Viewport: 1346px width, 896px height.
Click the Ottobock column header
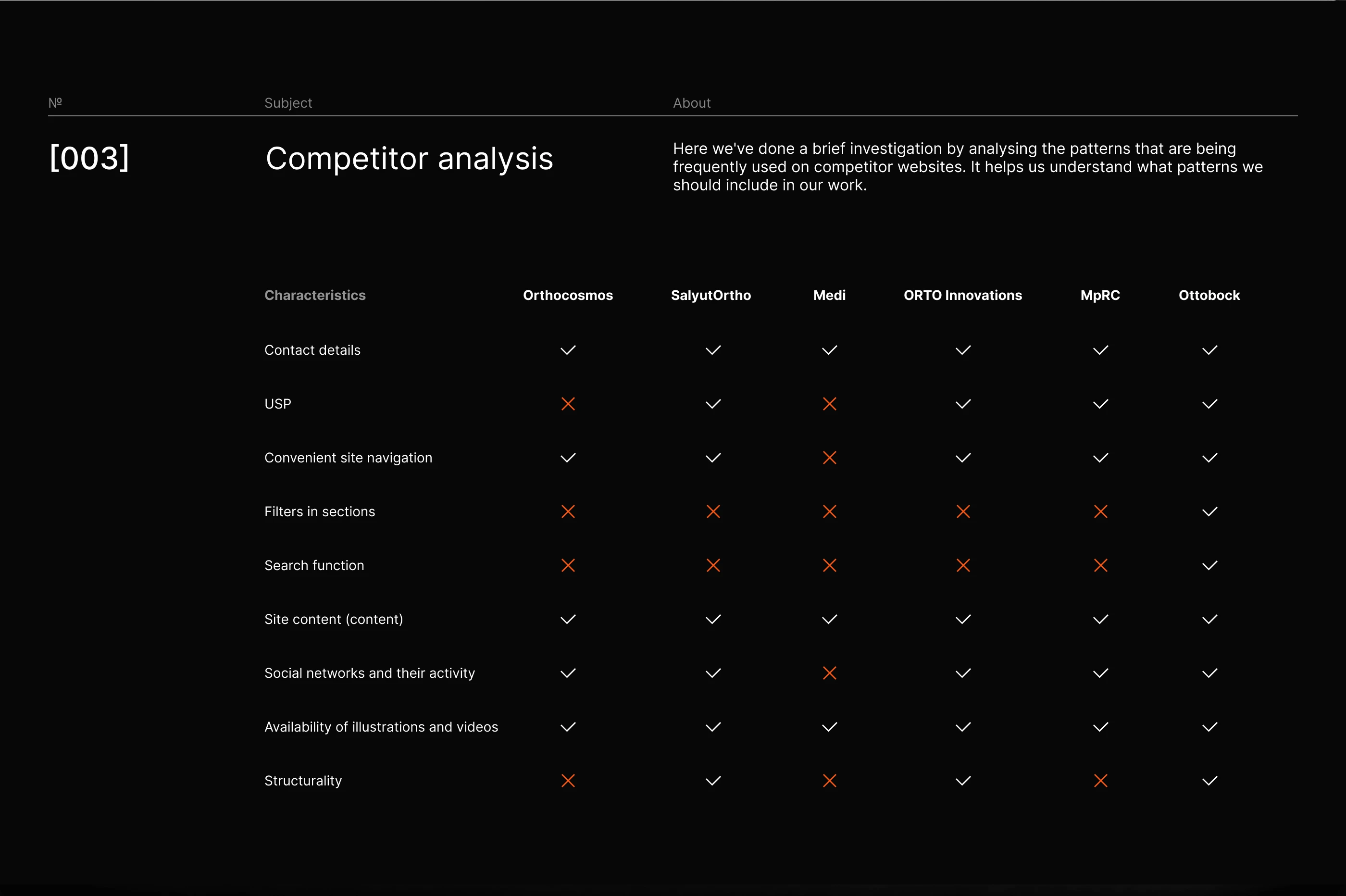(x=1209, y=296)
